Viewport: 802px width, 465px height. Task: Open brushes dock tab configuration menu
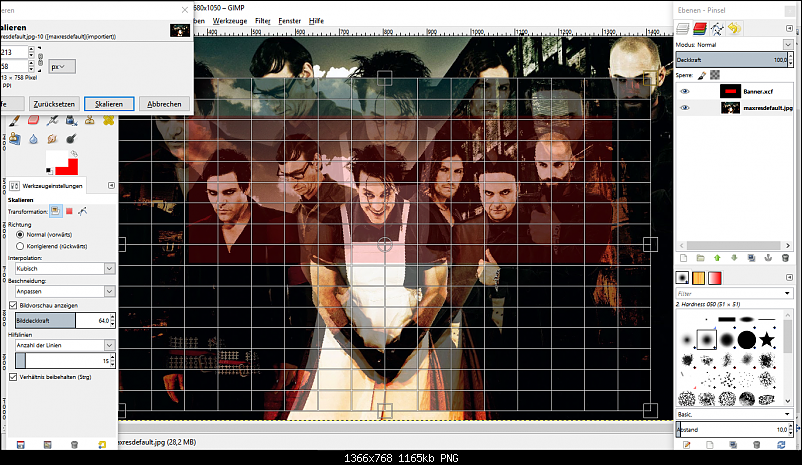point(789,277)
